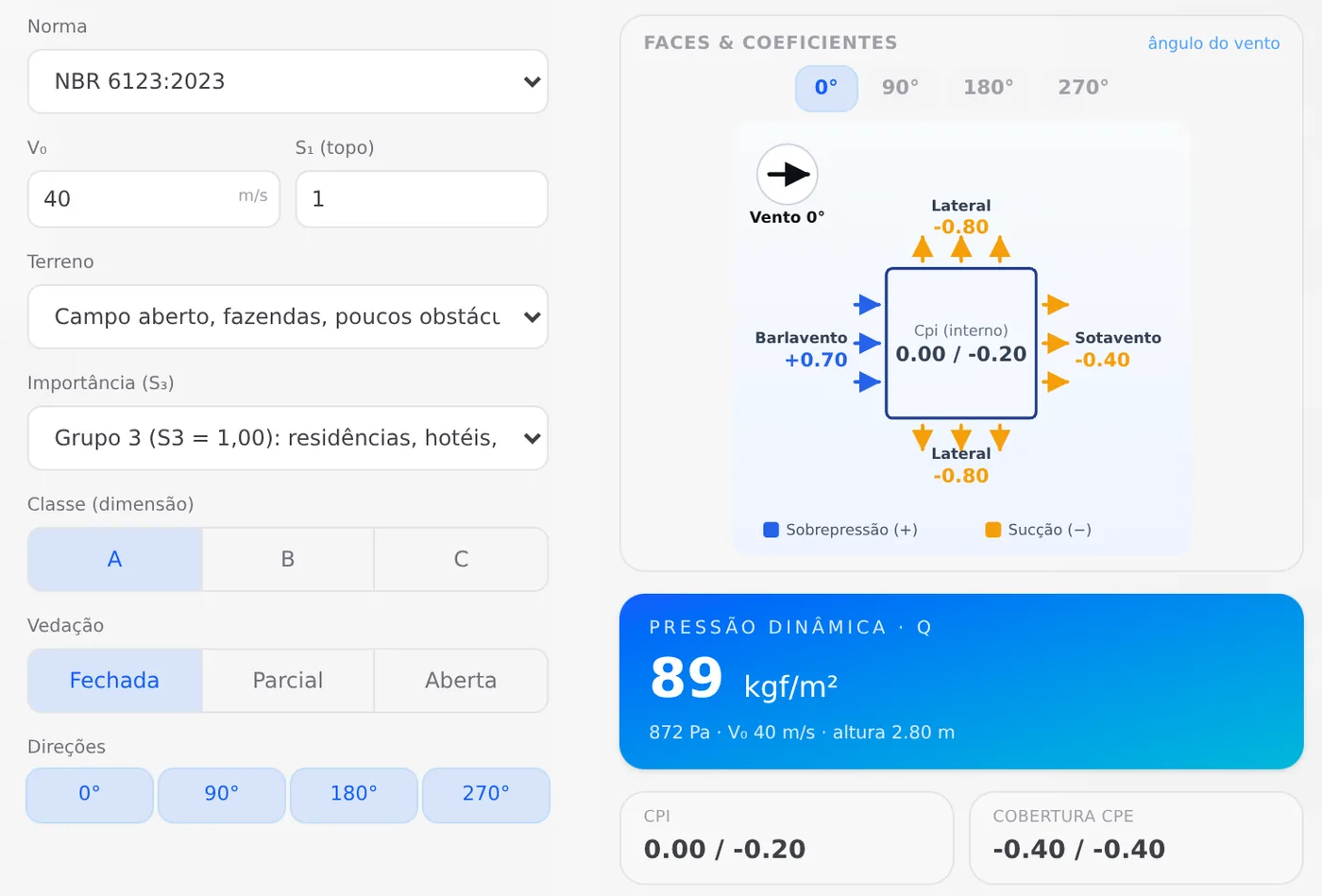This screenshot has width=1322, height=896.
Task: Switch to the 90° wind angle tab
Action: 901,88
